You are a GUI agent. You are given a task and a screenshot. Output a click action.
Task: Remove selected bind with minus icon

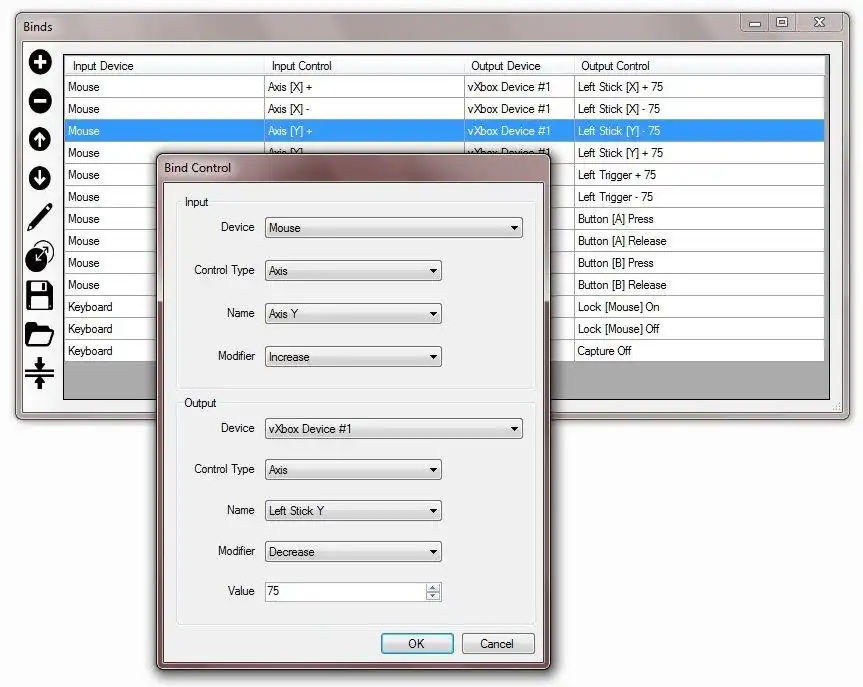(40, 101)
